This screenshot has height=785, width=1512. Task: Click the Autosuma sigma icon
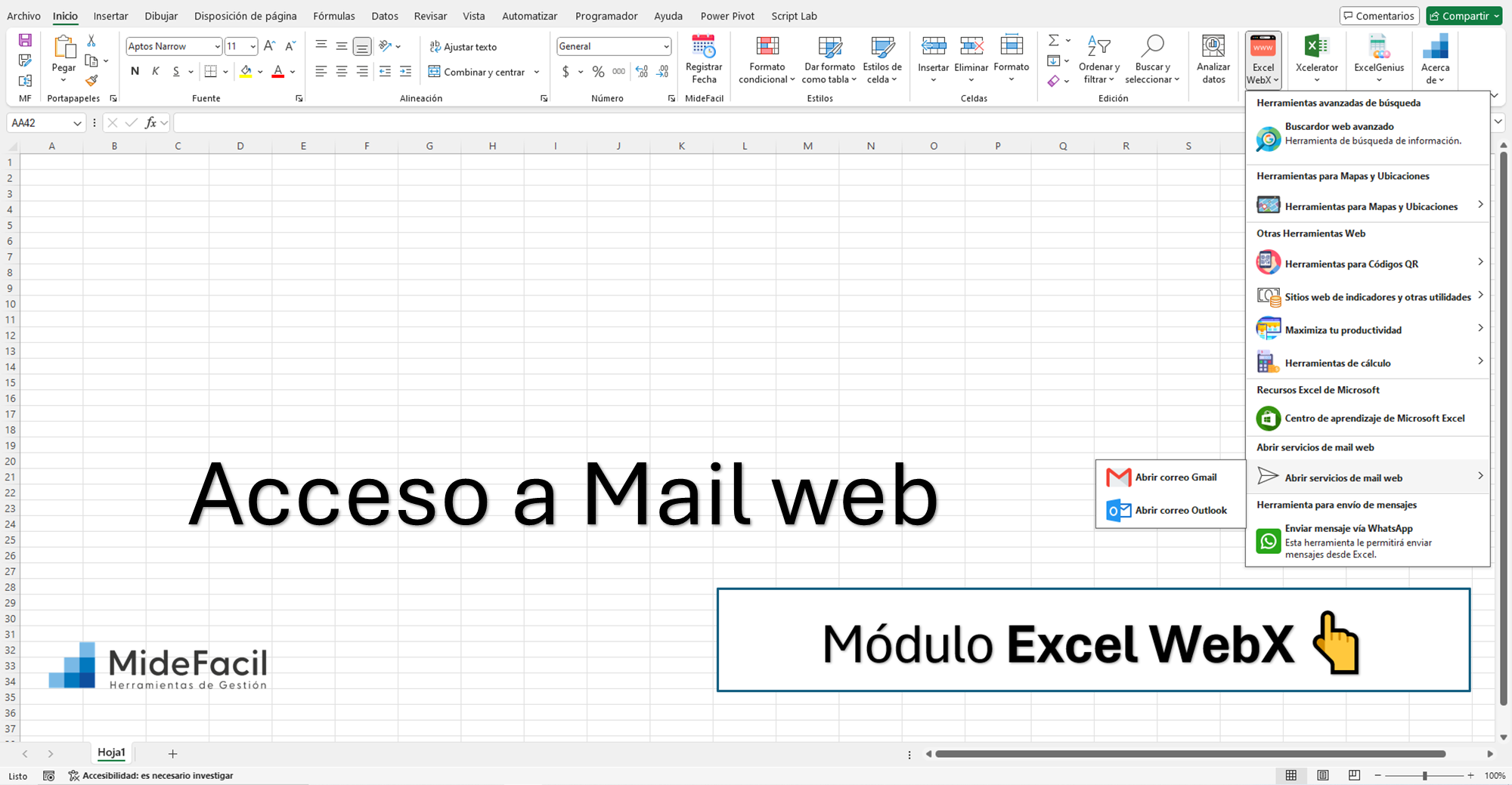pyautogui.click(x=1053, y=40)
